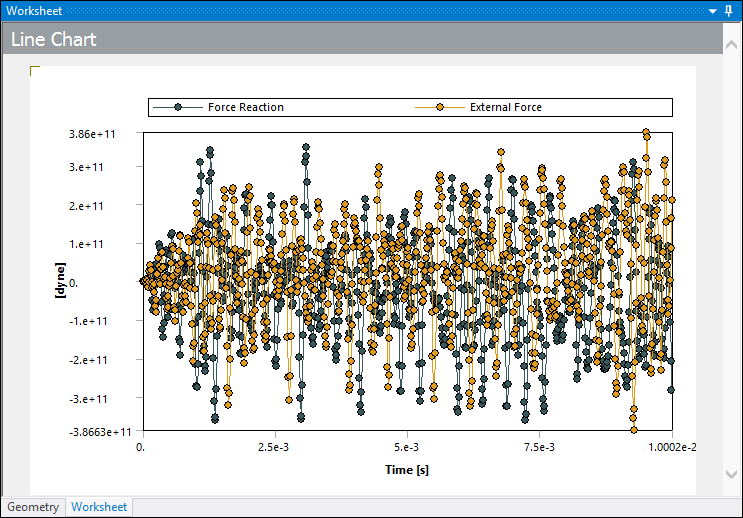Click the -1.e+11 y-axis tick label

click(x=88, y=321)
